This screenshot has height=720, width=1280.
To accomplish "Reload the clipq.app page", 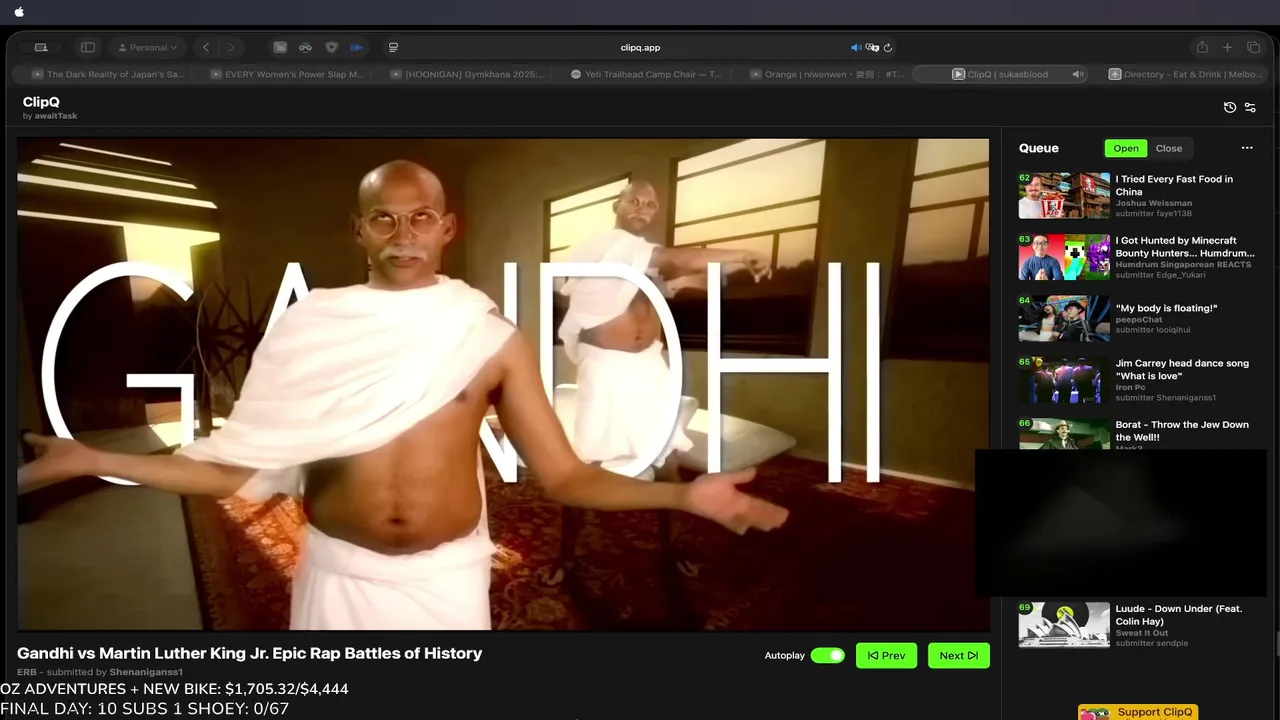I will coord(888,47).
